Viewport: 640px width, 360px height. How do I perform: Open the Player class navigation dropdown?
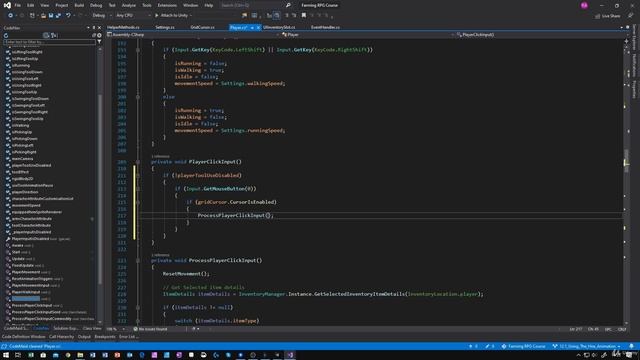pyautogui.click(x=367, y=35)
